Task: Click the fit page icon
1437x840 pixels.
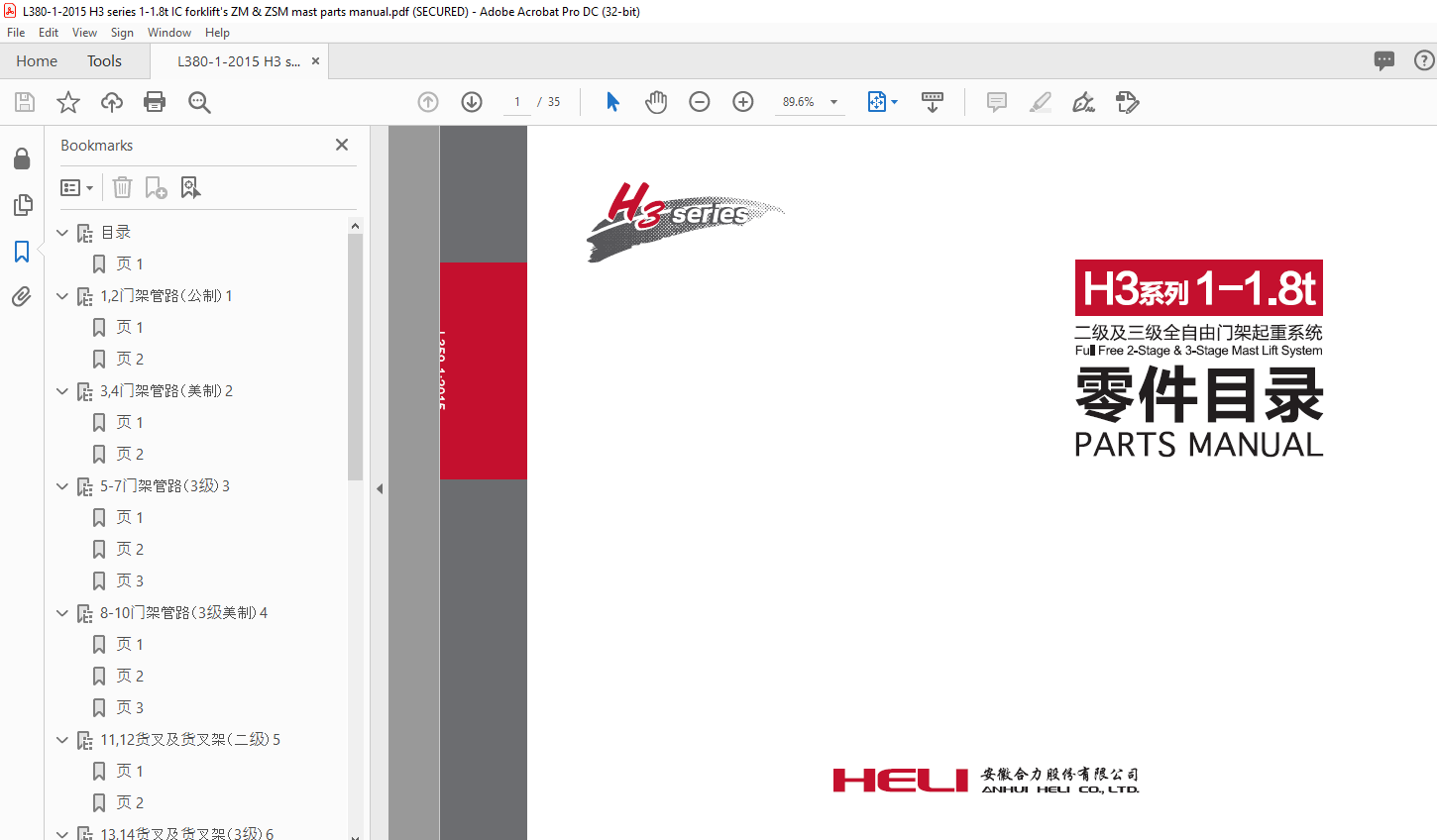Action: coord(877,102)
